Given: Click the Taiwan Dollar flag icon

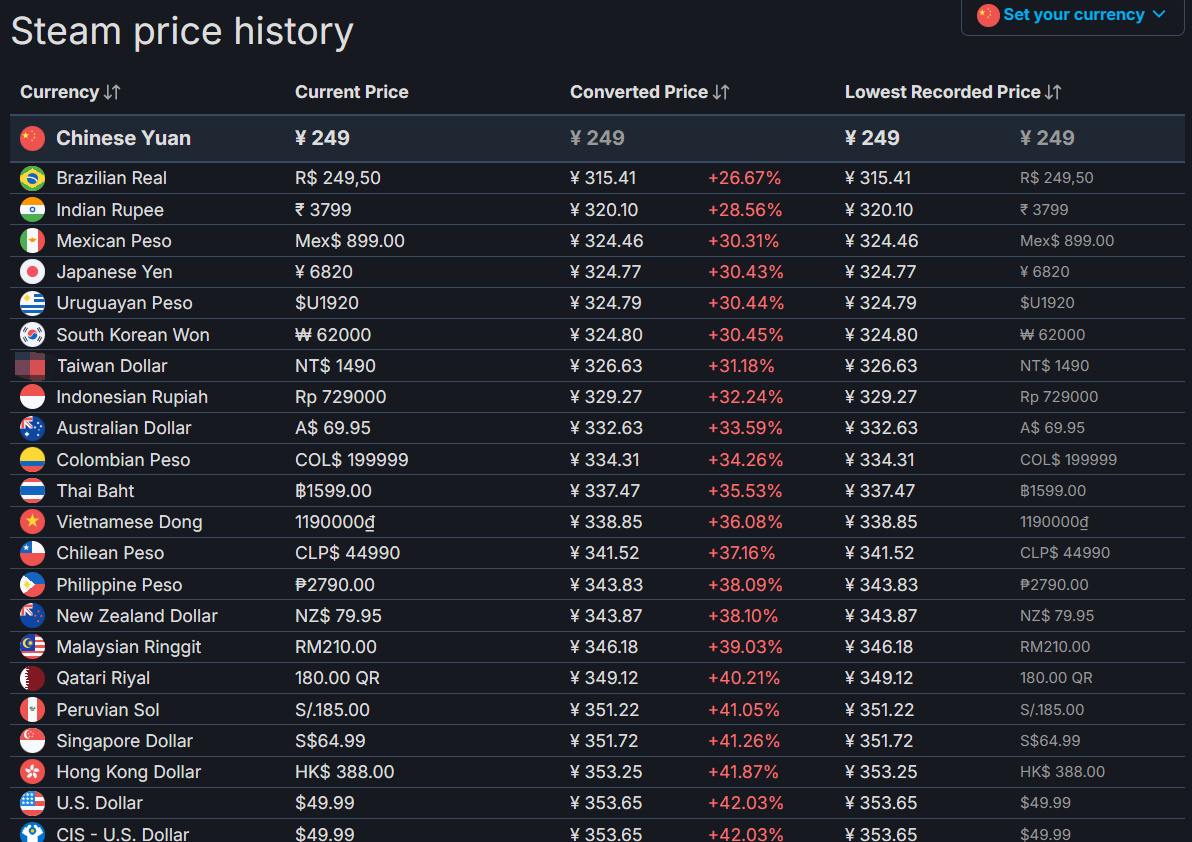Looking at the screenshot, I should 30,366.
